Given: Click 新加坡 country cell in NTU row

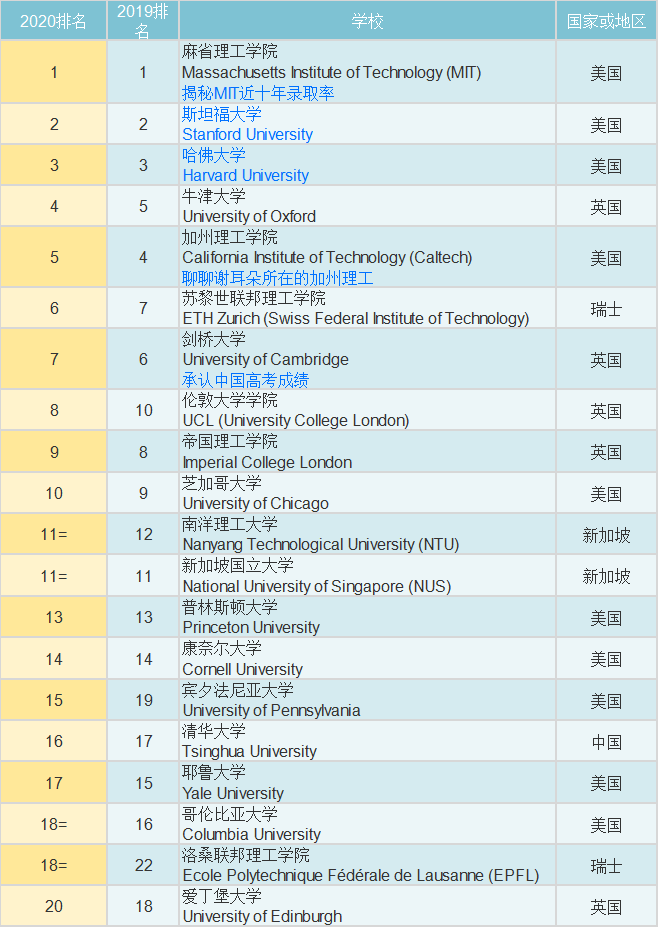Looking at the screenshot, I should pos(606,535).
